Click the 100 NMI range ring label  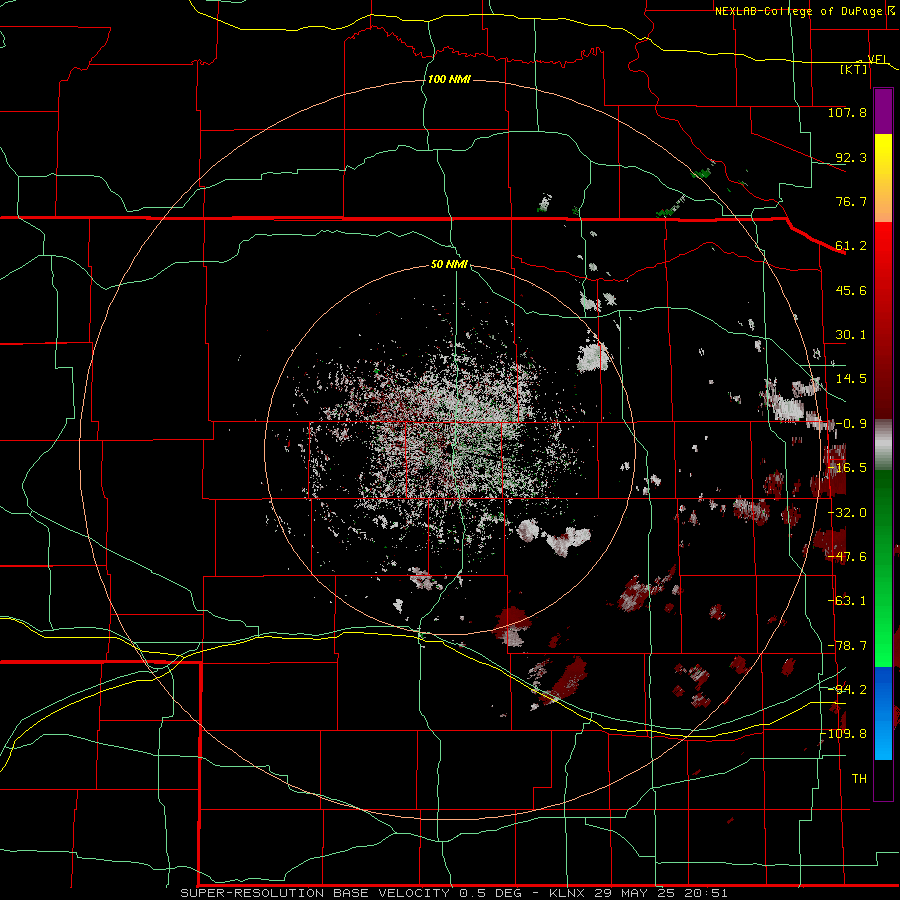click(x=449, y=79)
